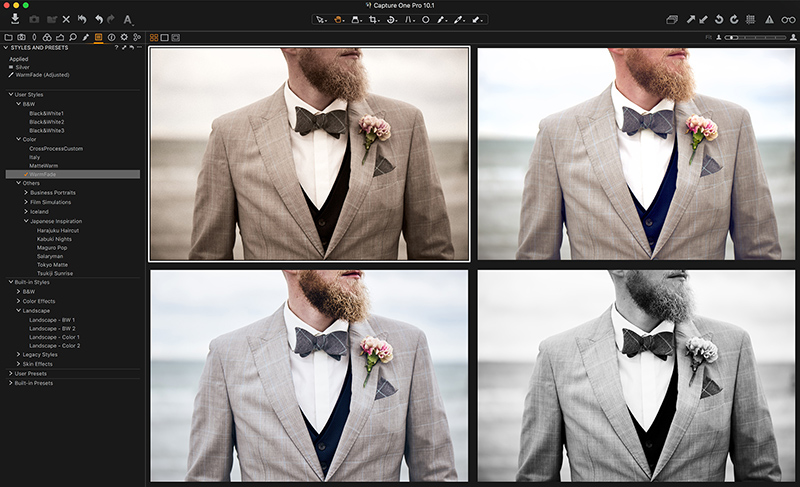
Task: Click the Edit Selected Variants stacked icon
Action: point(672,19)
